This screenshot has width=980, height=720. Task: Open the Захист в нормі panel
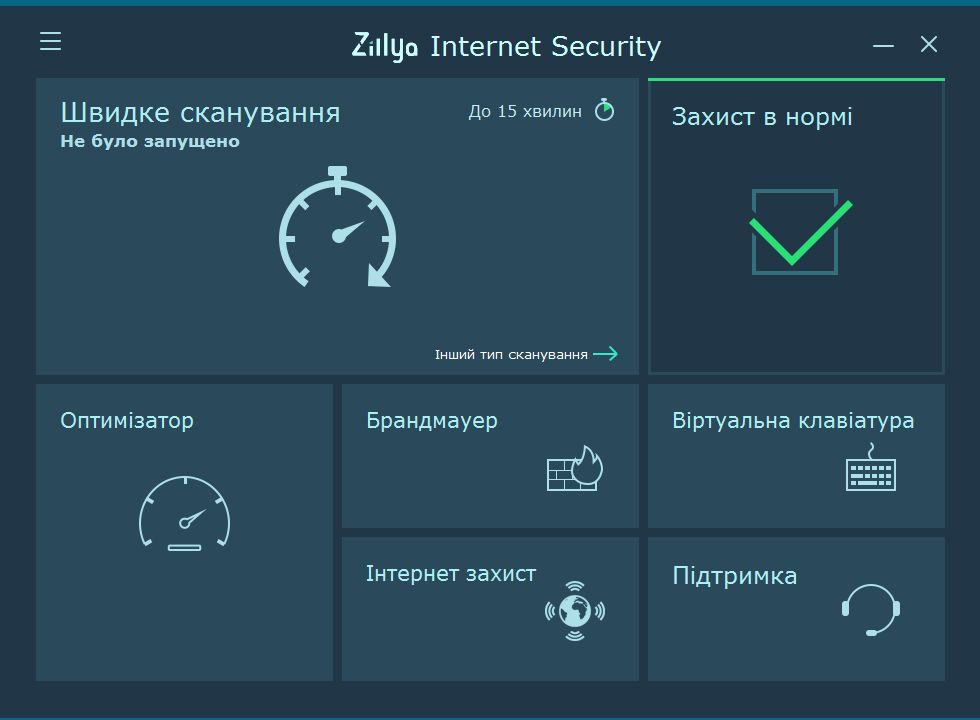tap(796, 226)
